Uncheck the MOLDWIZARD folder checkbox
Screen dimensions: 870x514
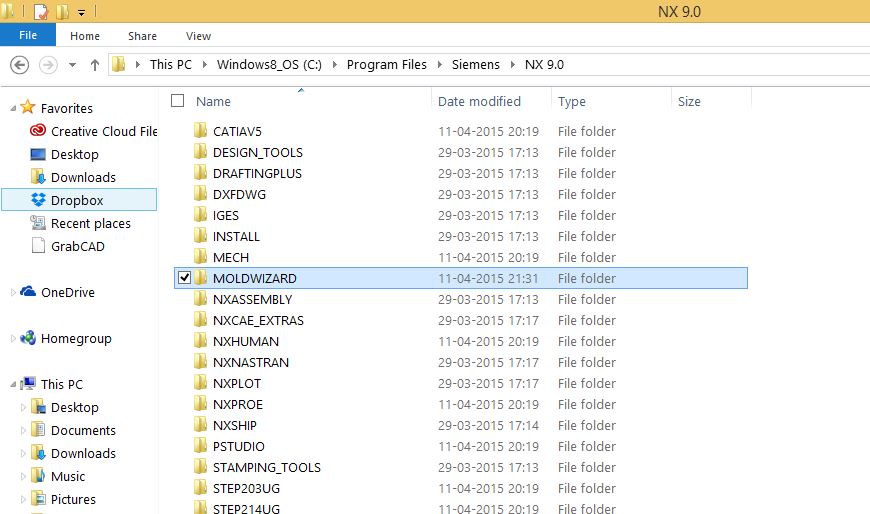(x=184, y=278)
